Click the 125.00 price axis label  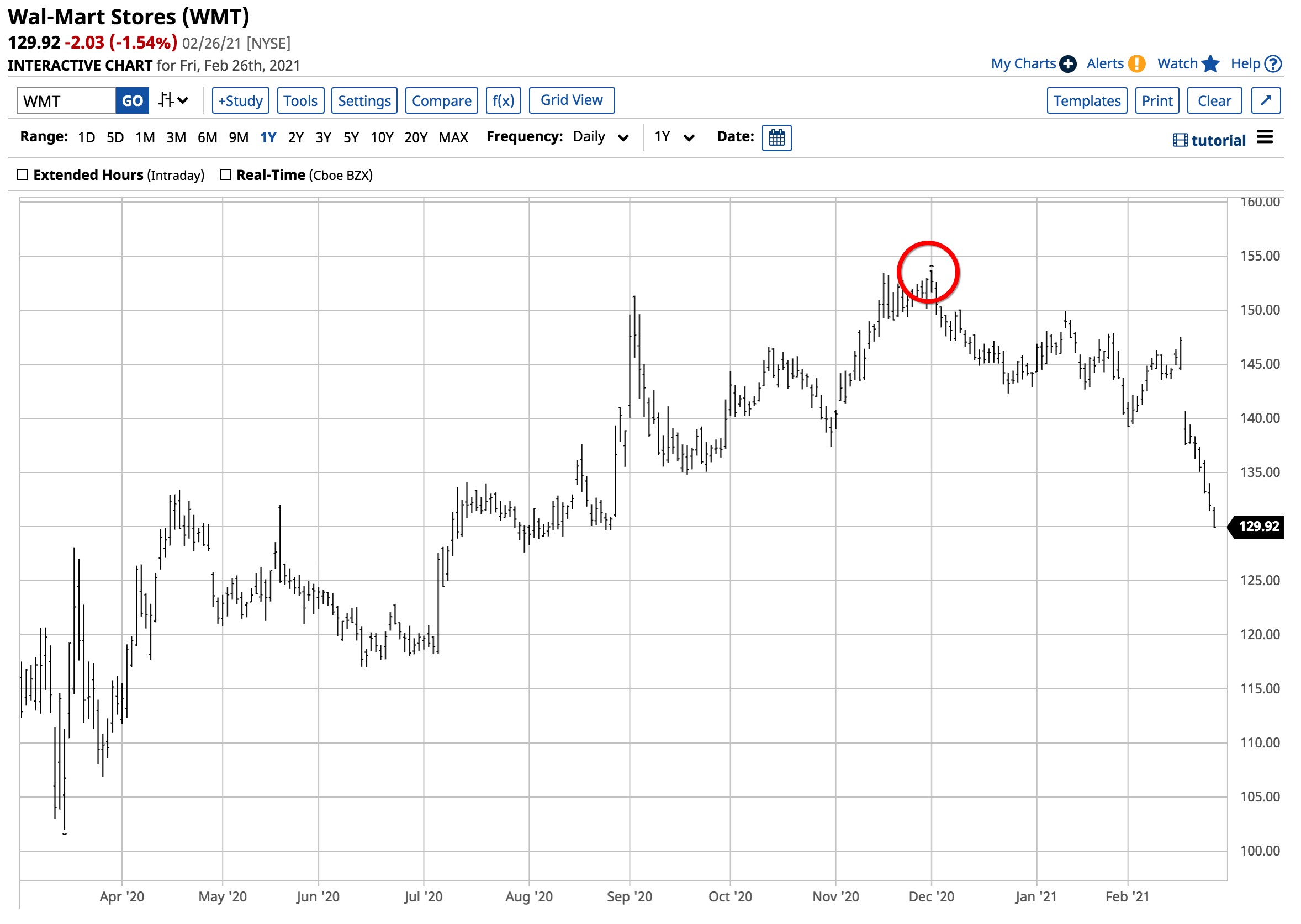(1260, 580)
